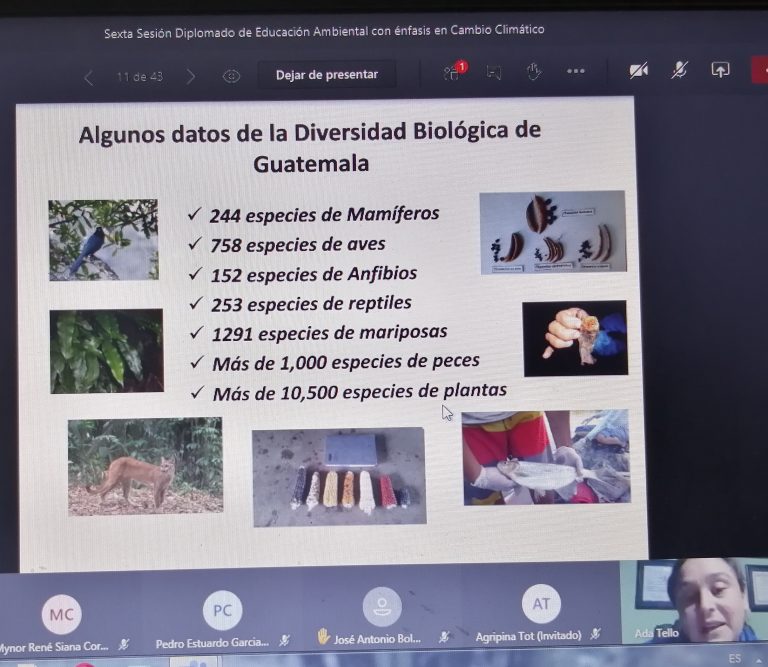Click the ES language indicator in taskbar

click(x=735, y=658)
